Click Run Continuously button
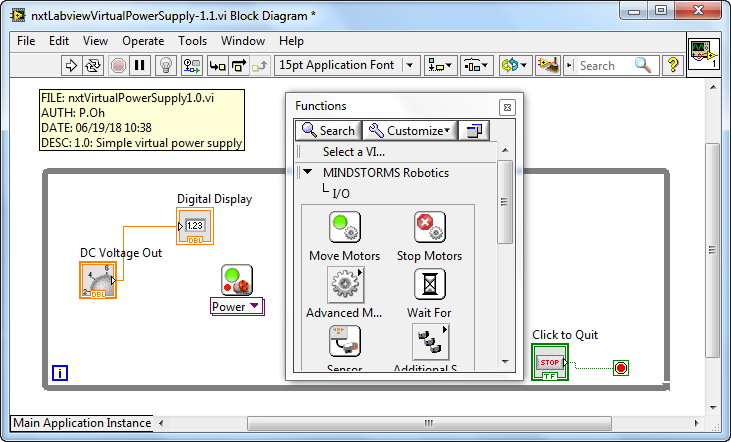The height and width of the screenshot is (442, 731). point(93,66)
